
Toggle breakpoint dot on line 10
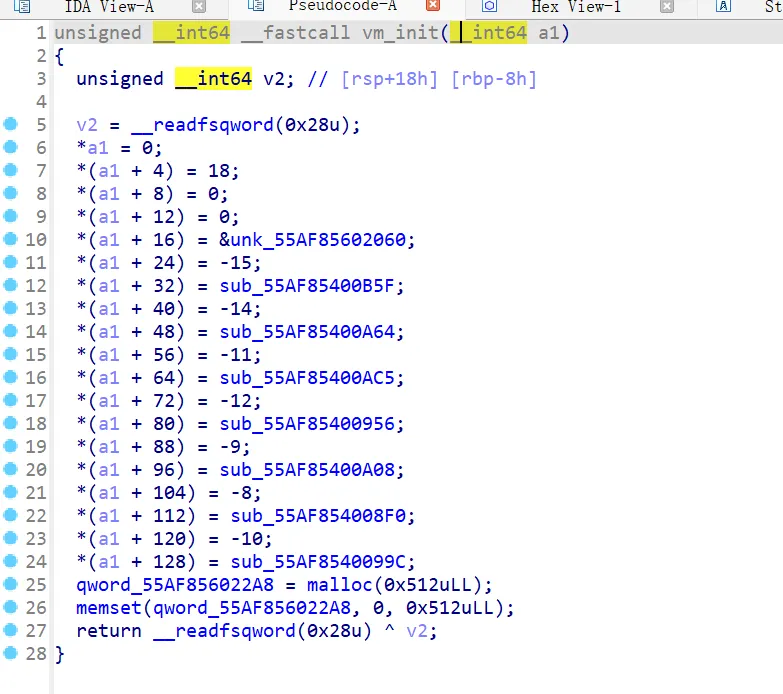pyautogui.click(x=11, y=240)
